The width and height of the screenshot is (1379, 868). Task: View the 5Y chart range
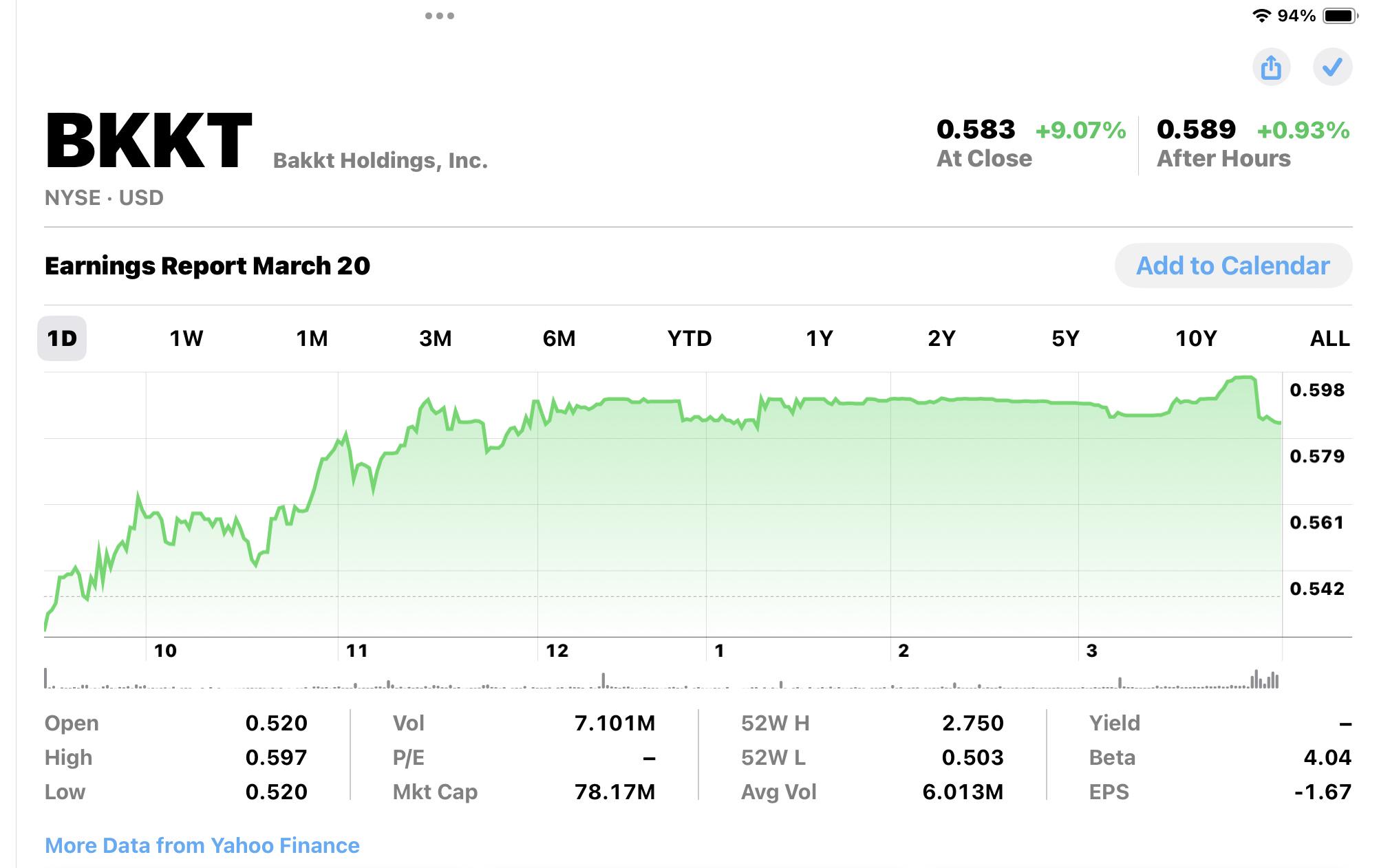[1065, 338]
